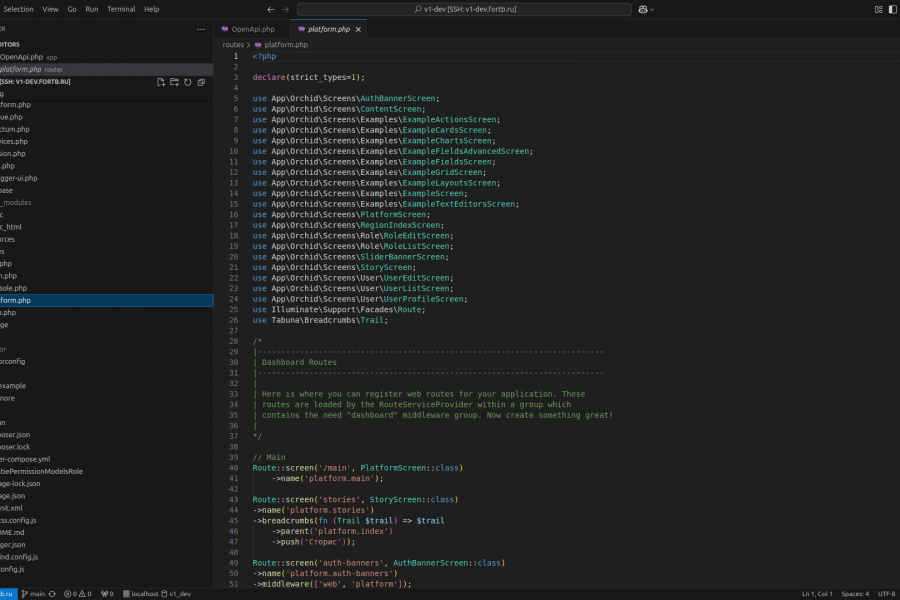The image size is (900, 600).
Task: Click the routes breadcrumb segment
Action: (233, 45)
